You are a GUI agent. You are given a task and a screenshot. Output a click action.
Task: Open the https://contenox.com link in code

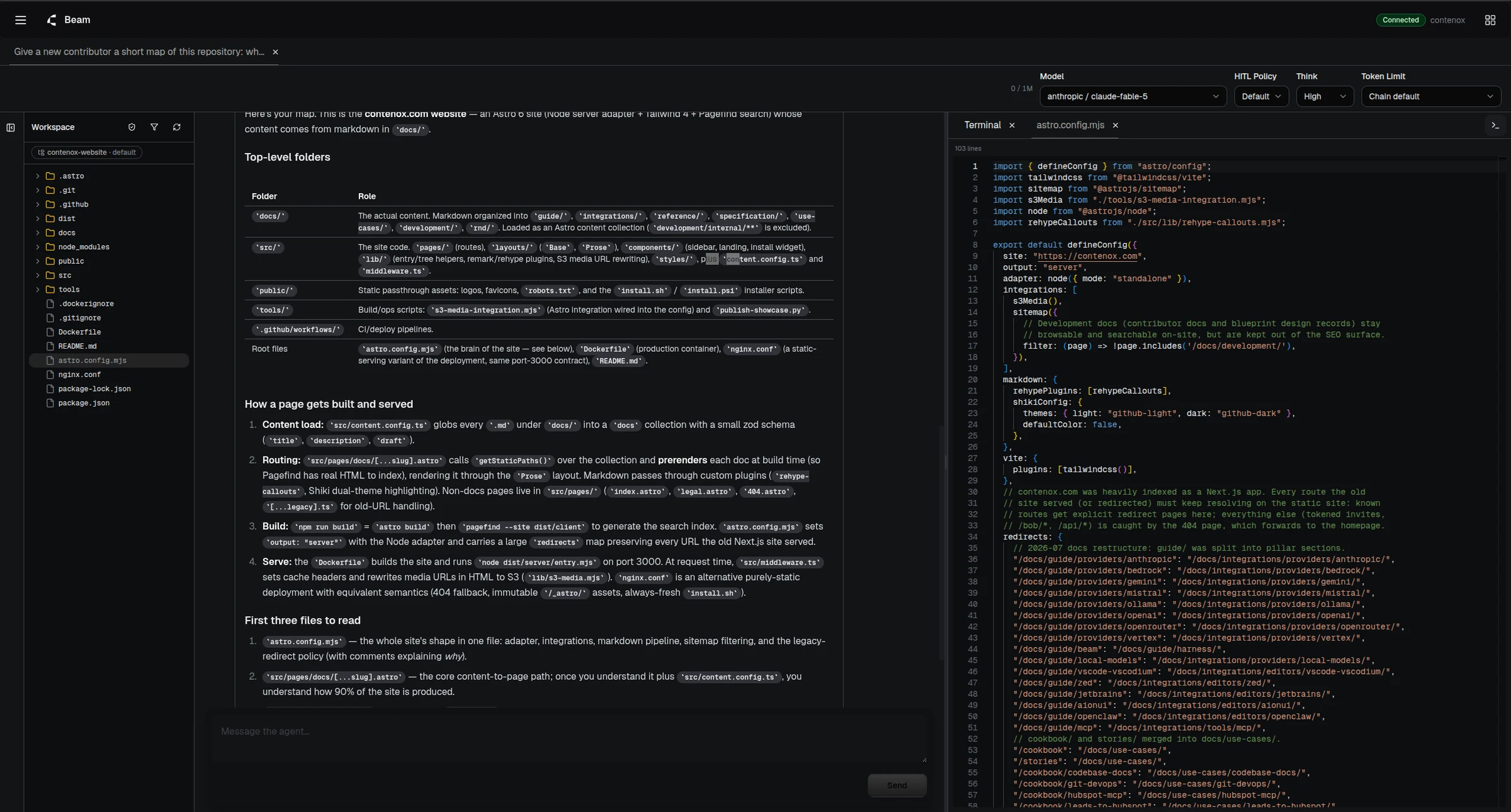click(1087, 256)
